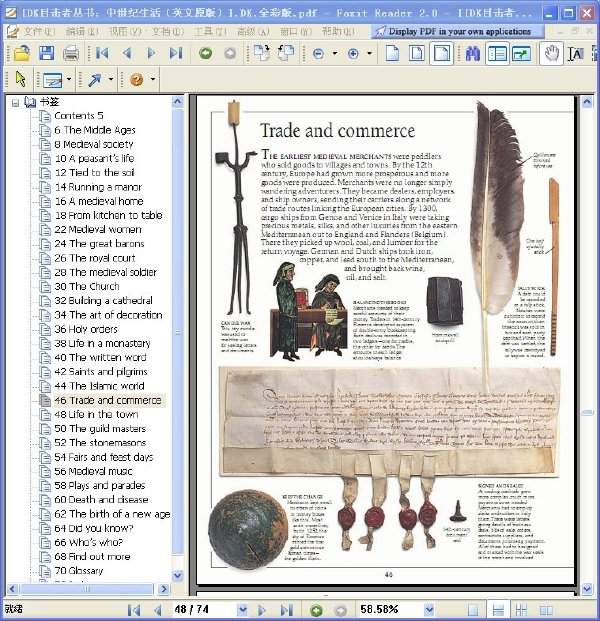The height and width of the screenshot is (621, 600).
Task: Go to previous page using top toolbar
Action: 127,53
